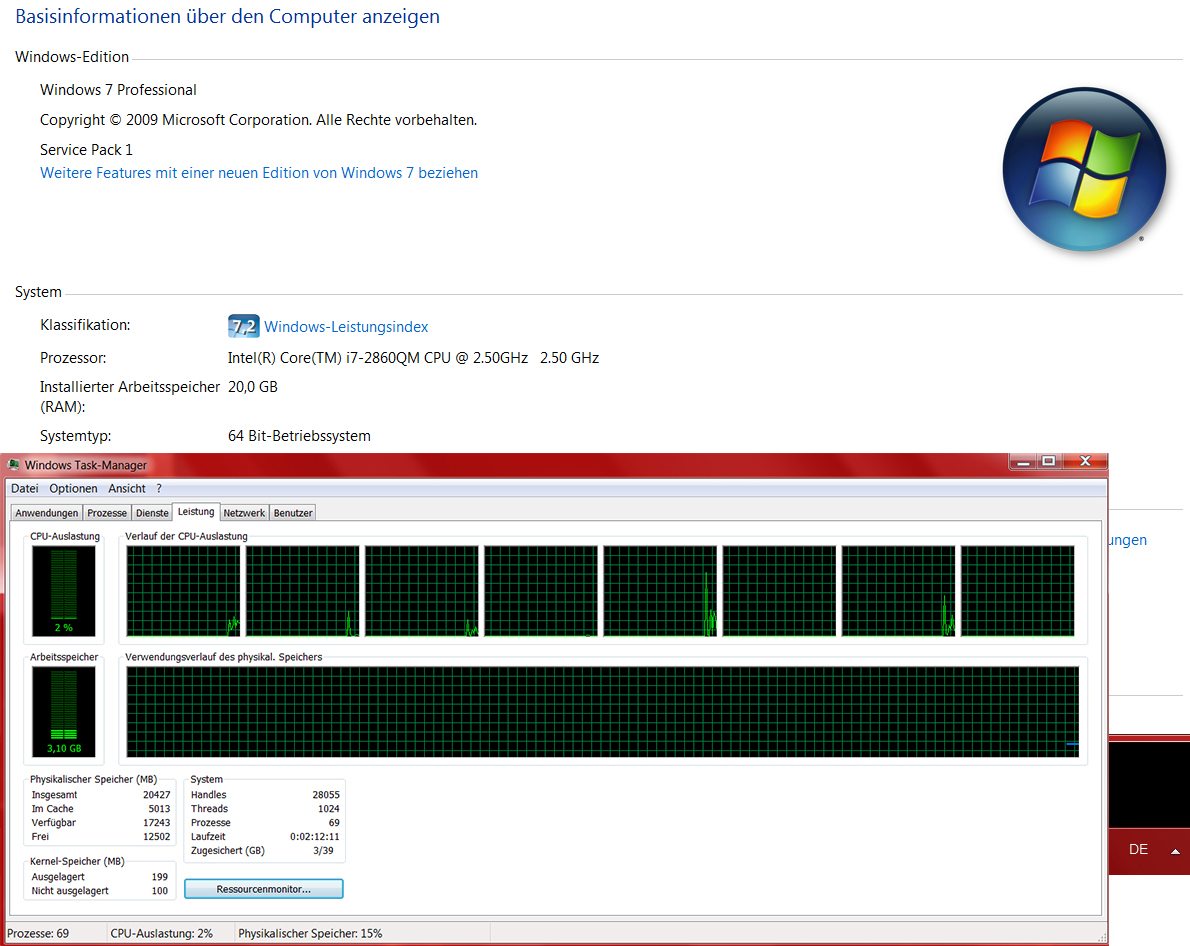This screenshot has height=946, width=1190.
Task: Open the Windows-Leistungsindex link
Action: pos(346,326)
